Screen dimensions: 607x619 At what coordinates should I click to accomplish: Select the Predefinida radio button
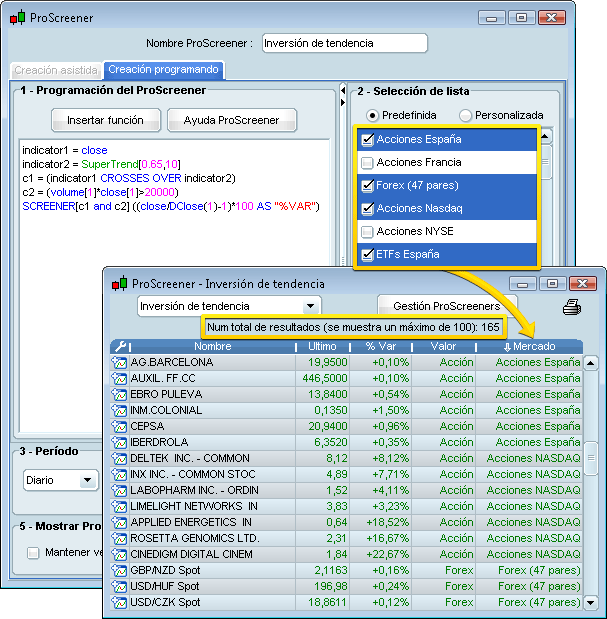point(373,116)
